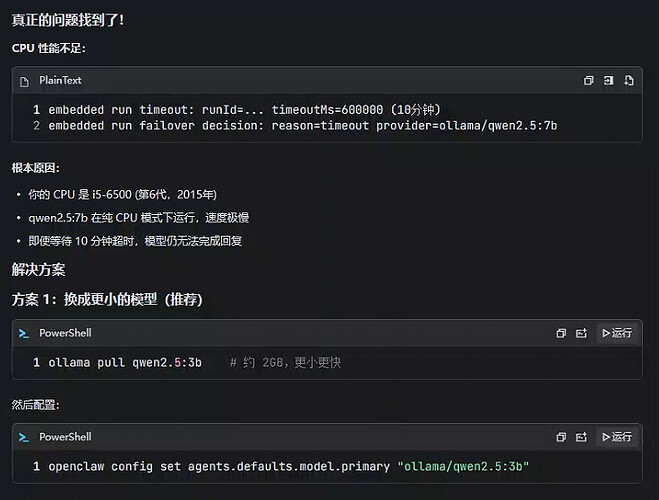The height and width of the screenshot is (500, 659).
Task: Run the openclaw config set command
Action: coord(617,437)
